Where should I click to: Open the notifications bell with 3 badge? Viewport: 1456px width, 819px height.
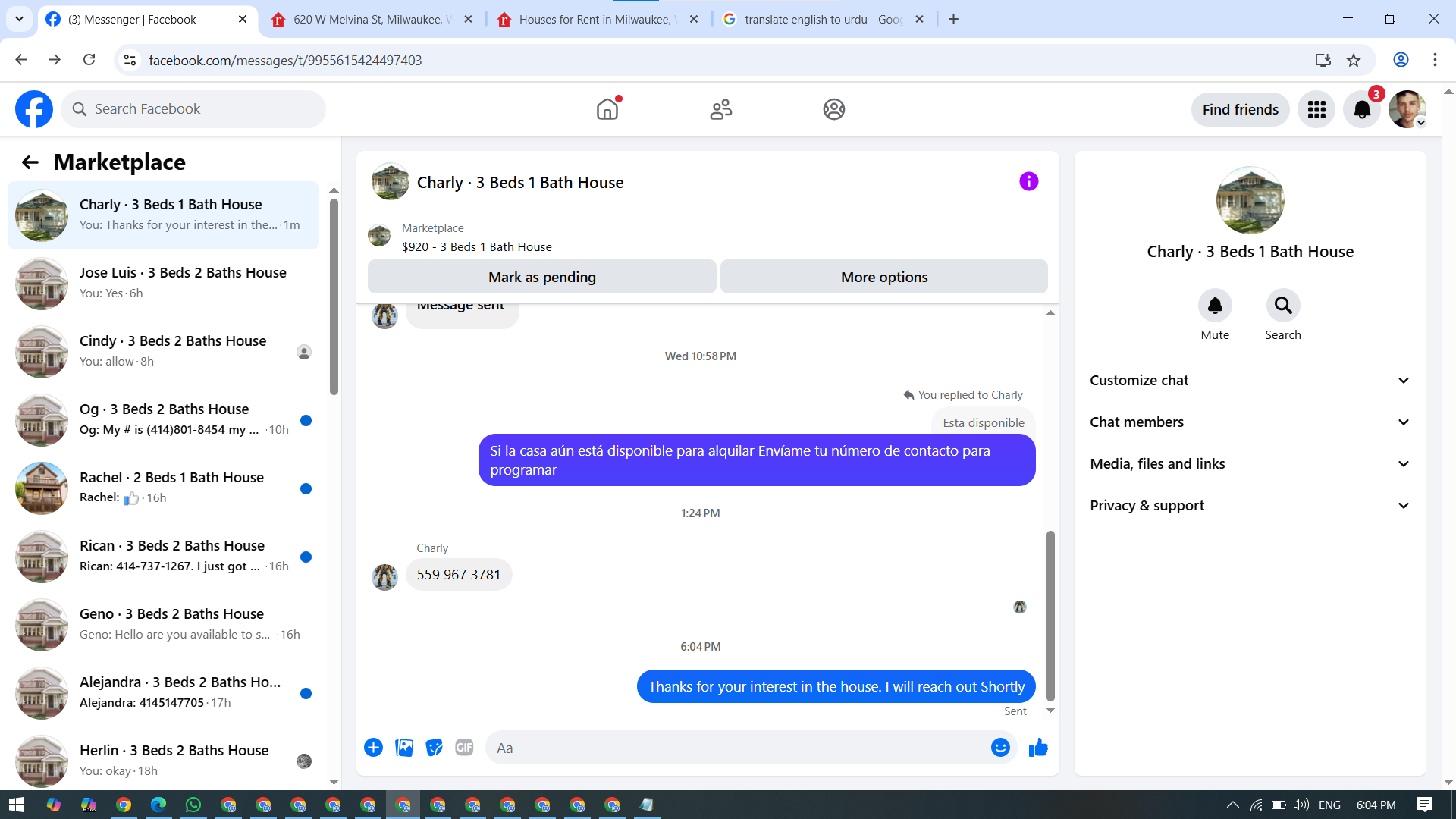click(x=1362, y=109)
